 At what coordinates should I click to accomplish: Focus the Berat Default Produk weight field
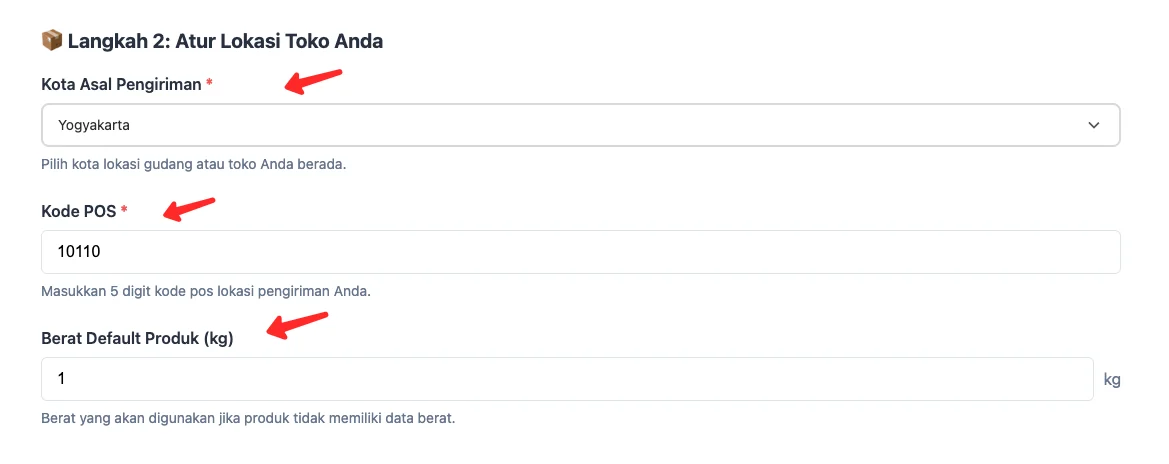coord(566,379)
